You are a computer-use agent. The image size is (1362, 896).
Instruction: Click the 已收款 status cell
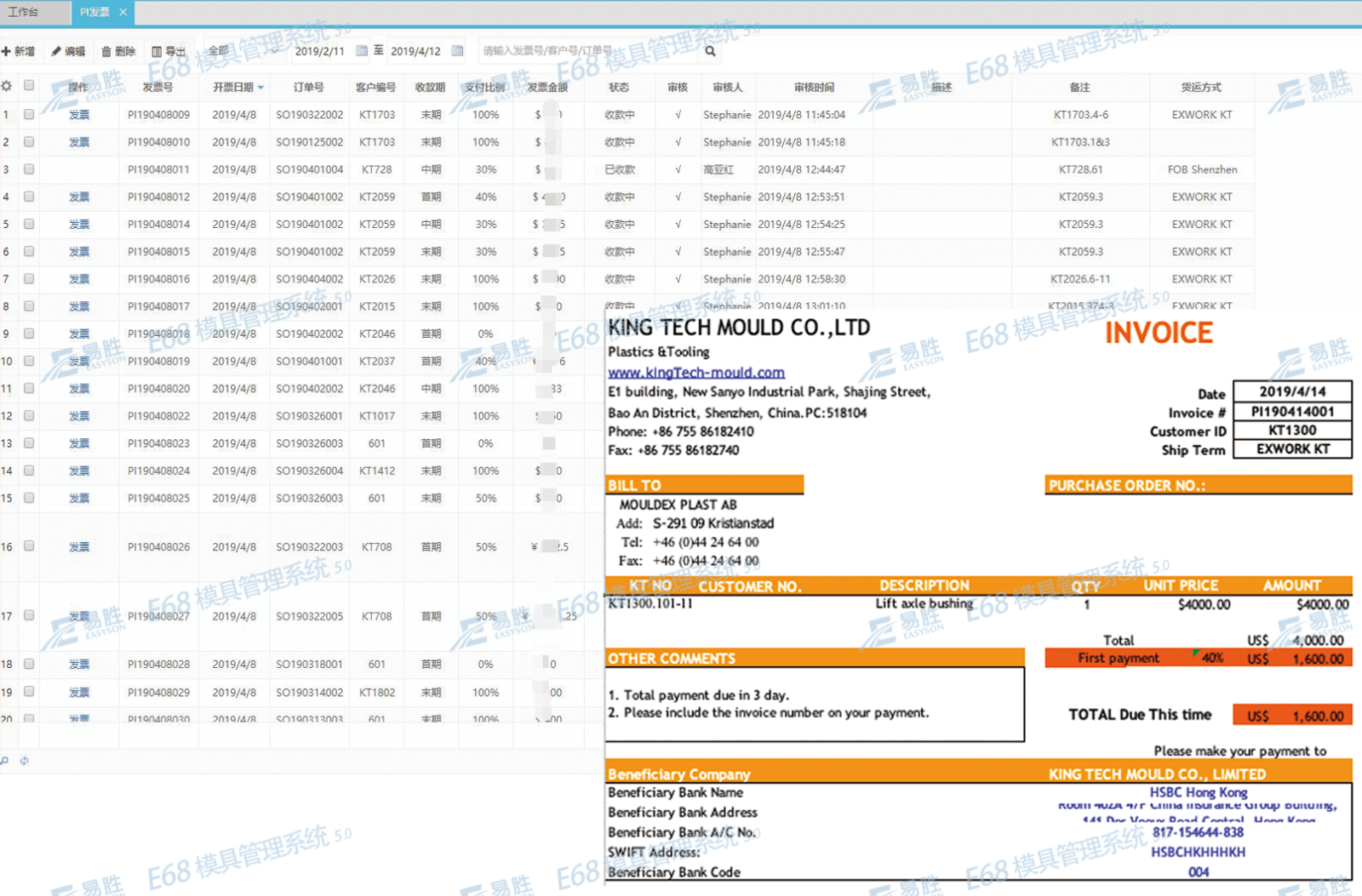(620, 169)
